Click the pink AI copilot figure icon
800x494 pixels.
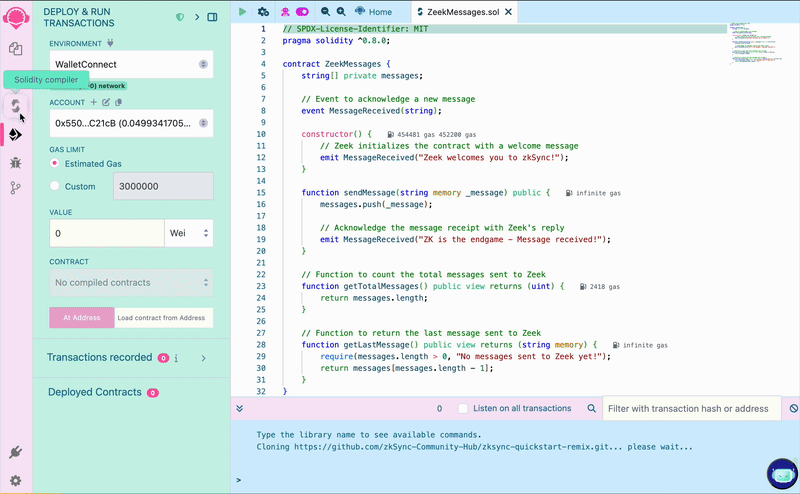tap(285, 11)
